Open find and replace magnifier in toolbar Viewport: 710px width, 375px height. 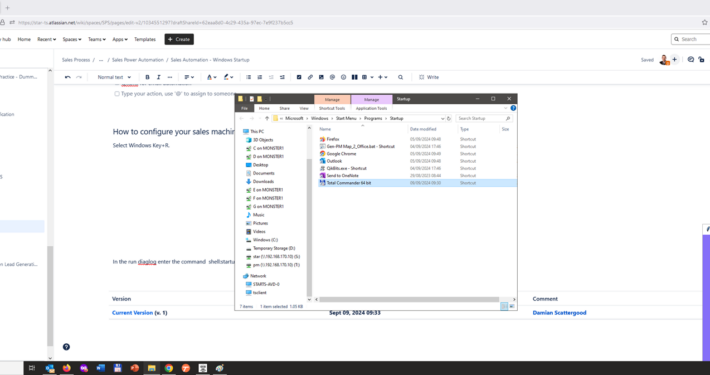point(401,77)
